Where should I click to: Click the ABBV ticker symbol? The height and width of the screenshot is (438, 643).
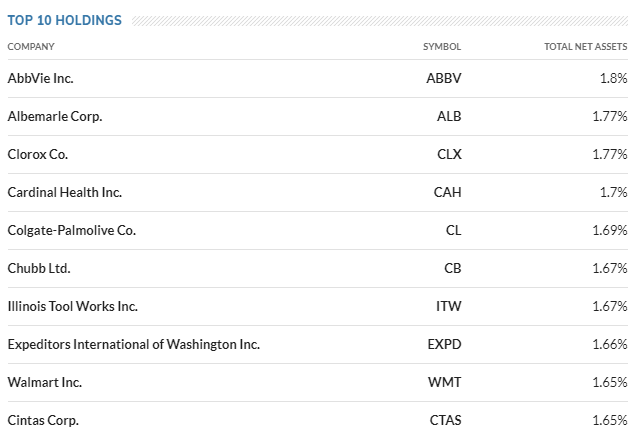pyautogui.click(x=444, y=78)
